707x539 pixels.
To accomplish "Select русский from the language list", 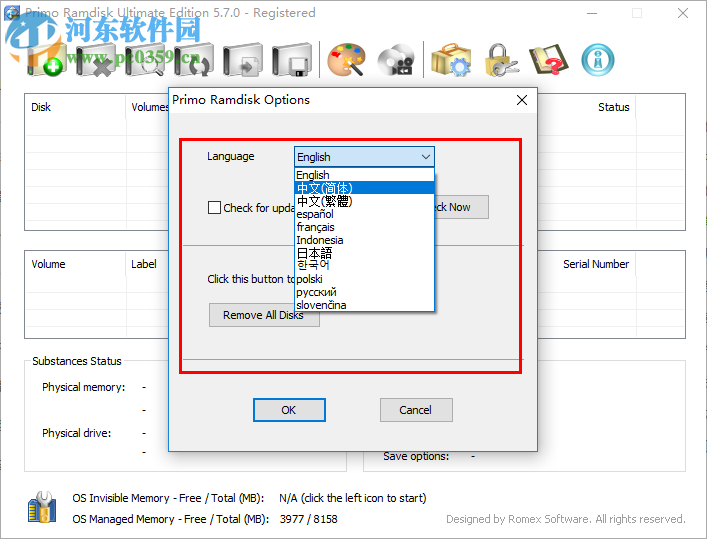I will 364,292.
